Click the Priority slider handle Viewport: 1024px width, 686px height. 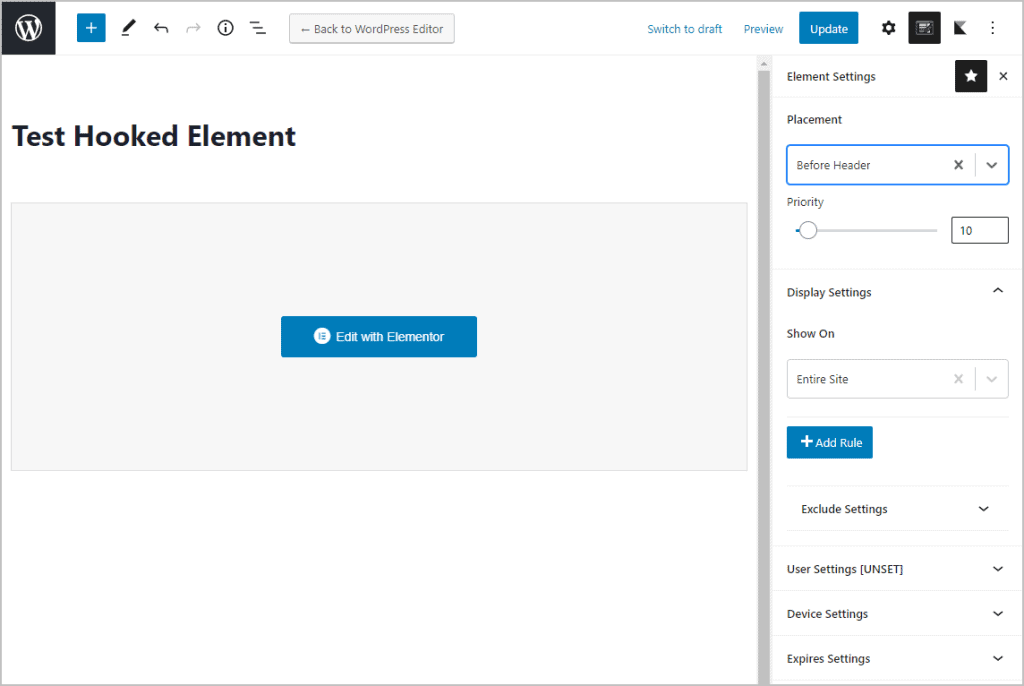click(808, 231)
